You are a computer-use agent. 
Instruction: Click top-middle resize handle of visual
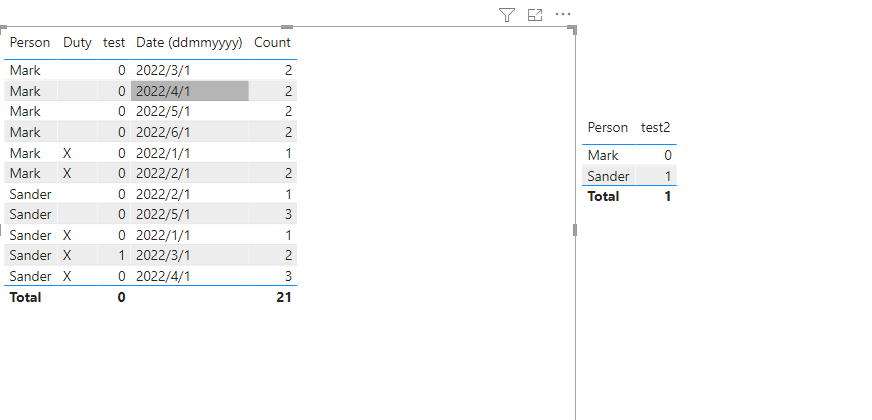point(287,27)
